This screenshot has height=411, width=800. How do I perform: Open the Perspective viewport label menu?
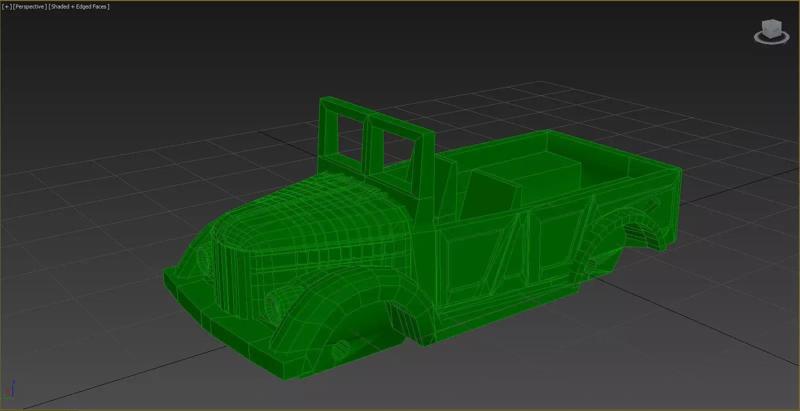(x=30, y=7)
